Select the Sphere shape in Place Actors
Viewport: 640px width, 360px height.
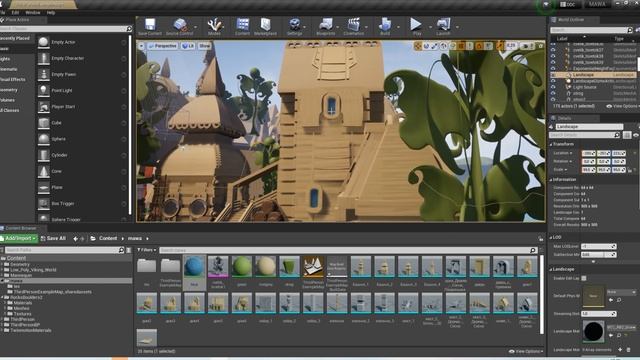(82, 139)
